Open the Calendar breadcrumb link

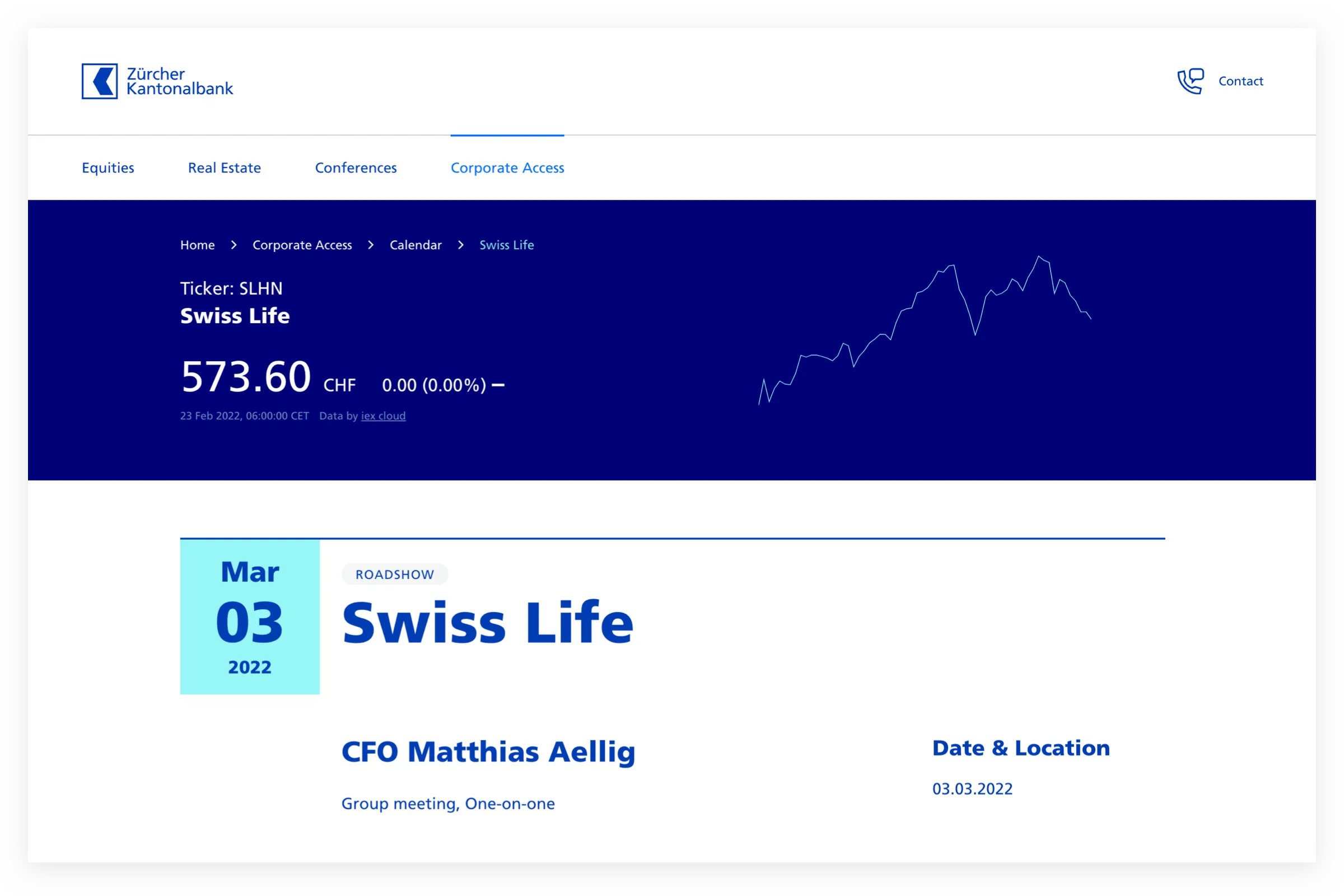coord(416,245)
